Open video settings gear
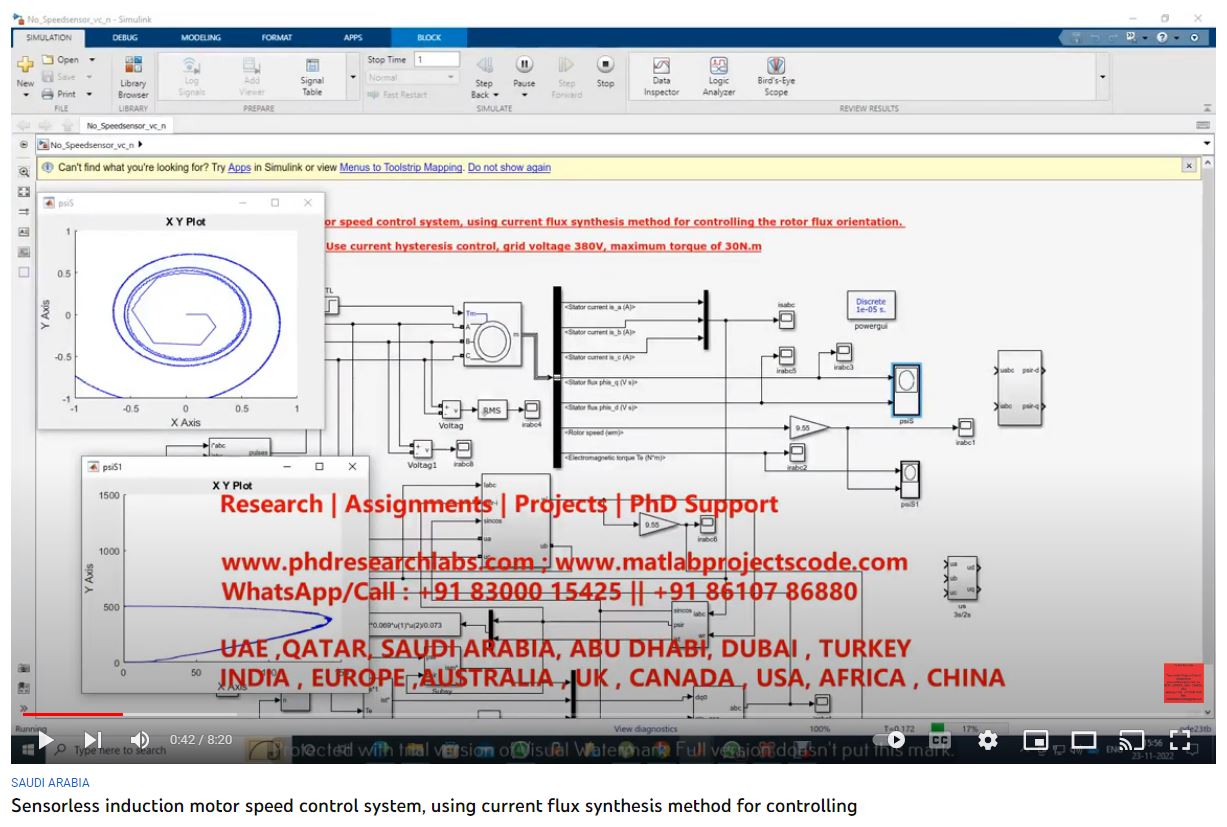Image resolution: width=1227 pixels, height=827 pixels. pos(988,740)
